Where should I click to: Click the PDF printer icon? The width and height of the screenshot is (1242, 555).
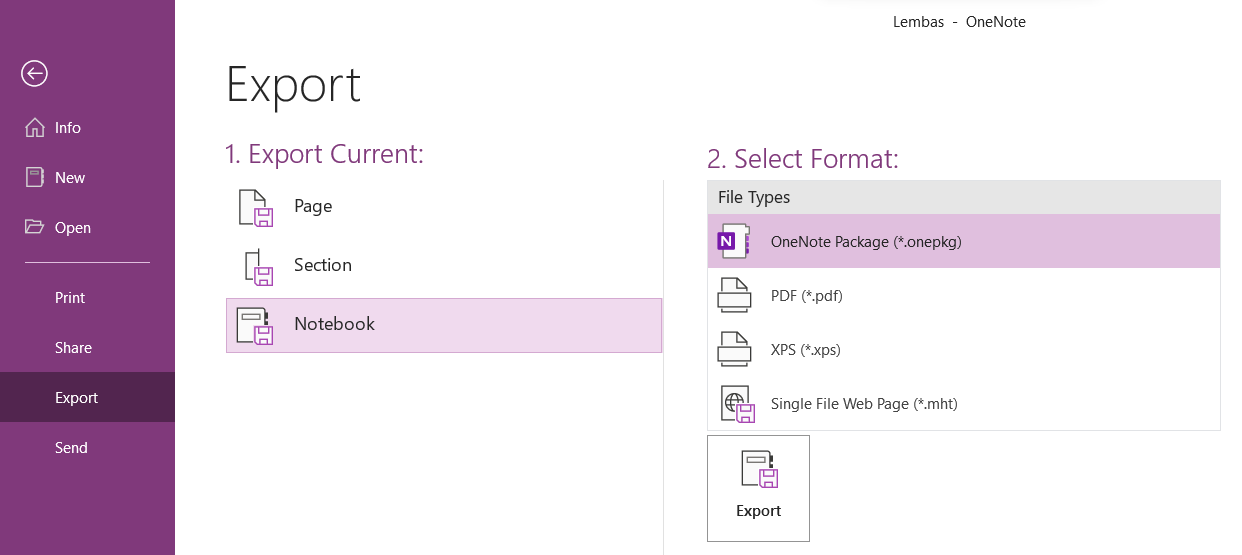click(735, 295)
